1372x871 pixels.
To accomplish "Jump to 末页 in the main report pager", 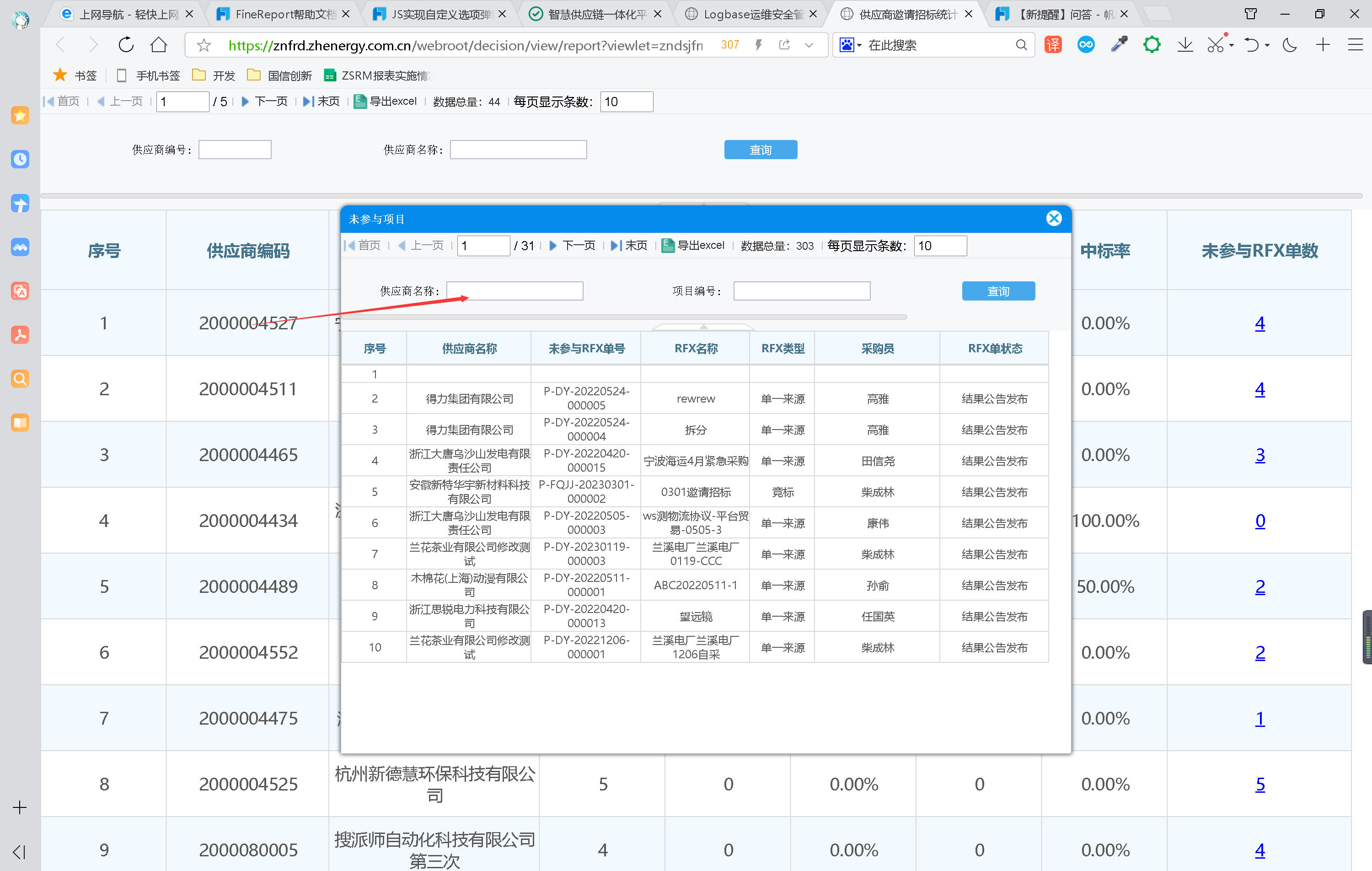I will (322, 102).
